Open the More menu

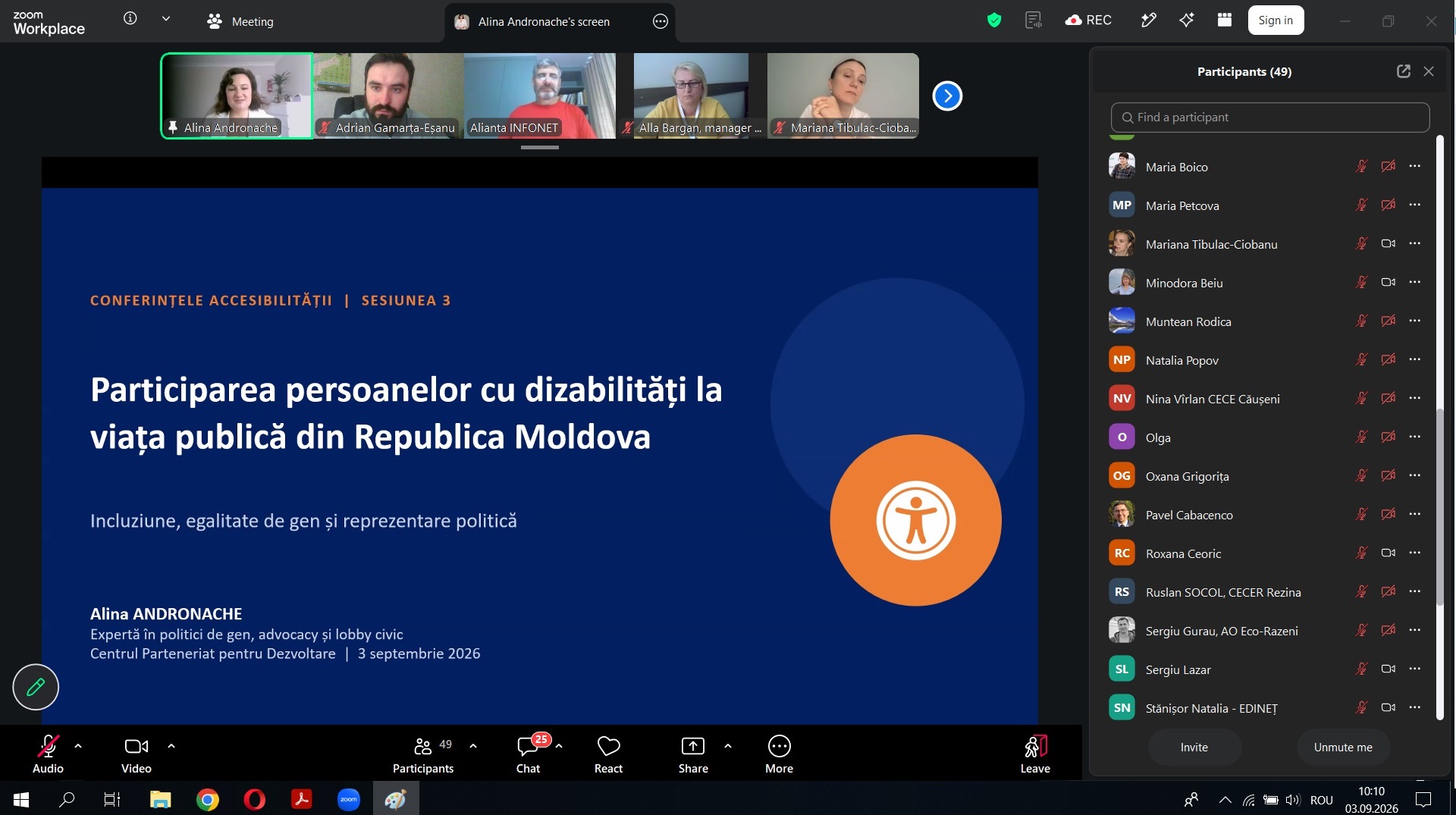(779, 754)
